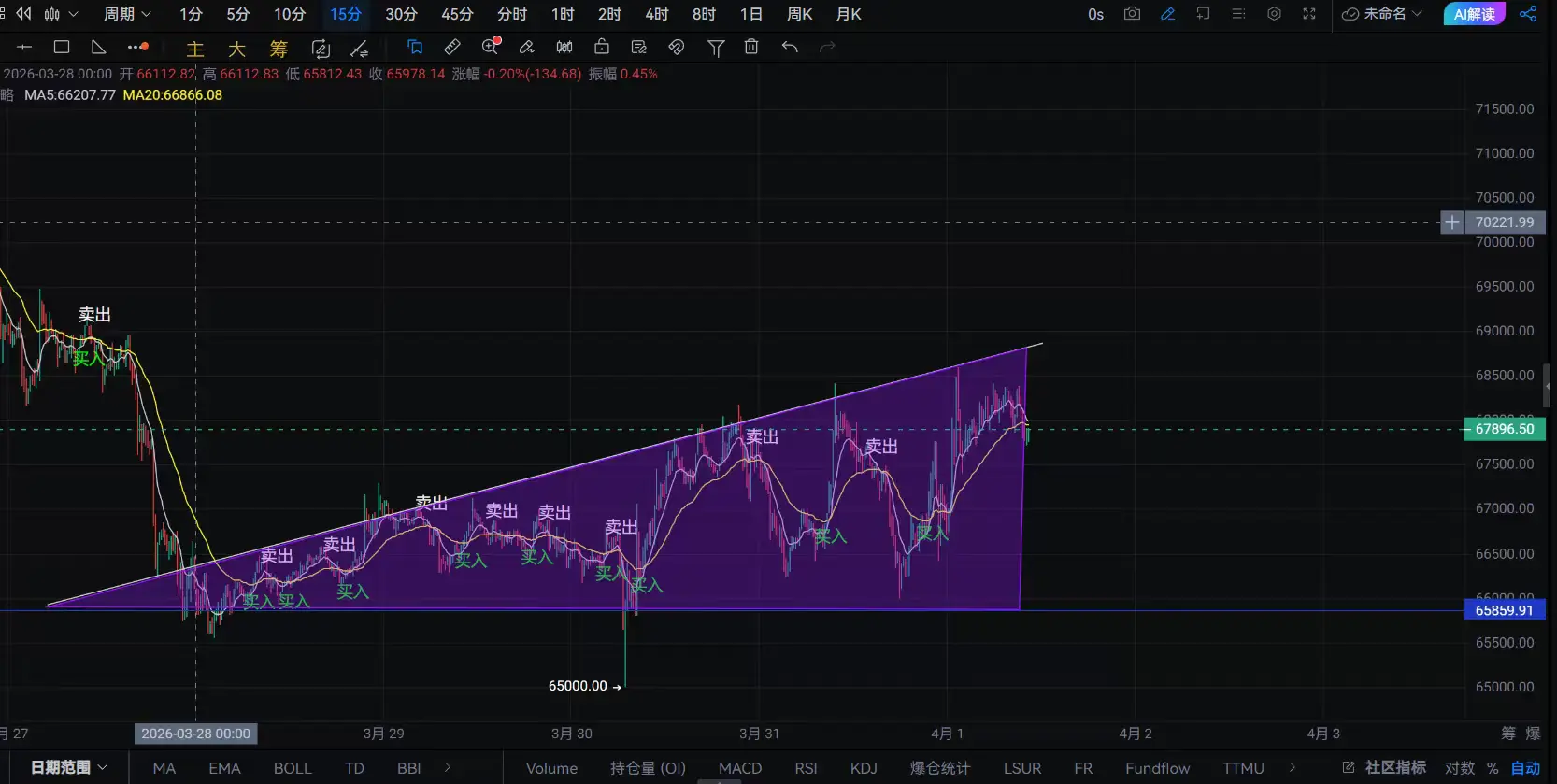Enter fullscreen chart mode
Image resolution: width=1557 pixels, height=784 pixels.
pos(1309,14)
